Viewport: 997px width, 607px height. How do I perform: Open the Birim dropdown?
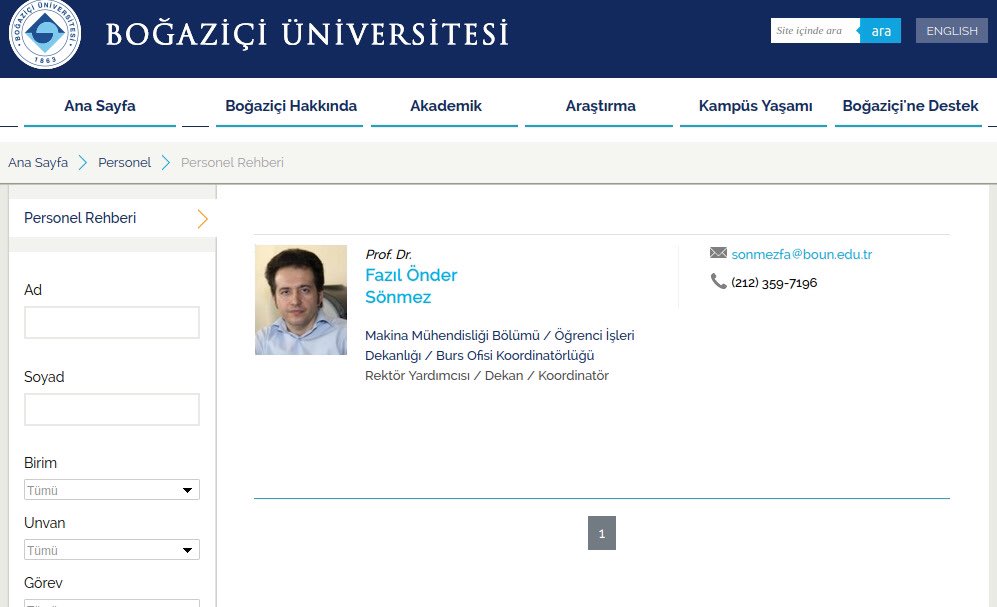111,490
